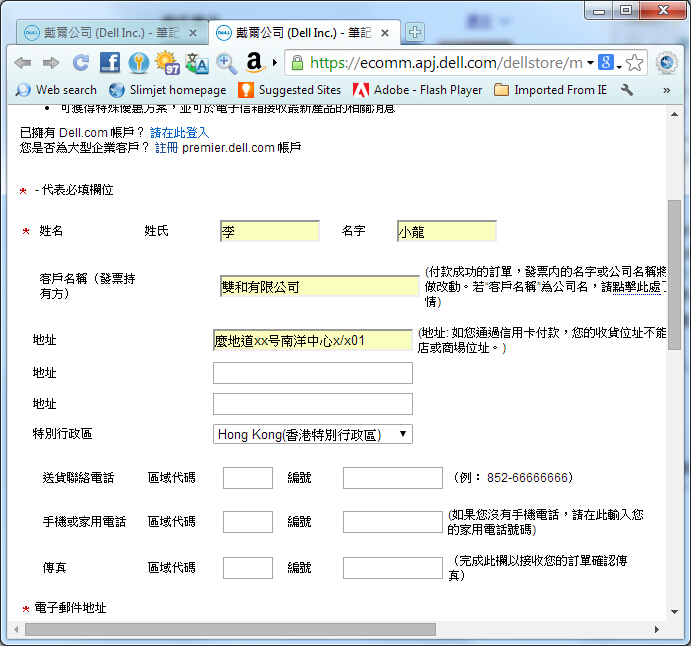Click 手機或家用電話 編號 field
Screen dimensions: 691x646
pos(393,522)
